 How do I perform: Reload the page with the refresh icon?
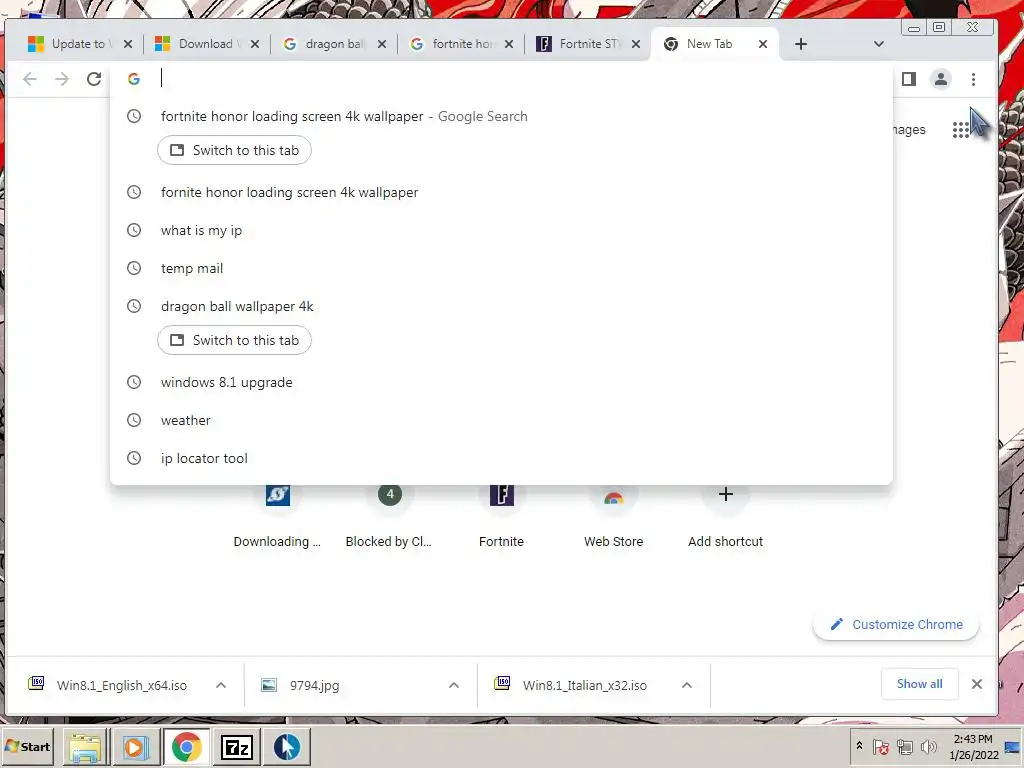point(94,79)
